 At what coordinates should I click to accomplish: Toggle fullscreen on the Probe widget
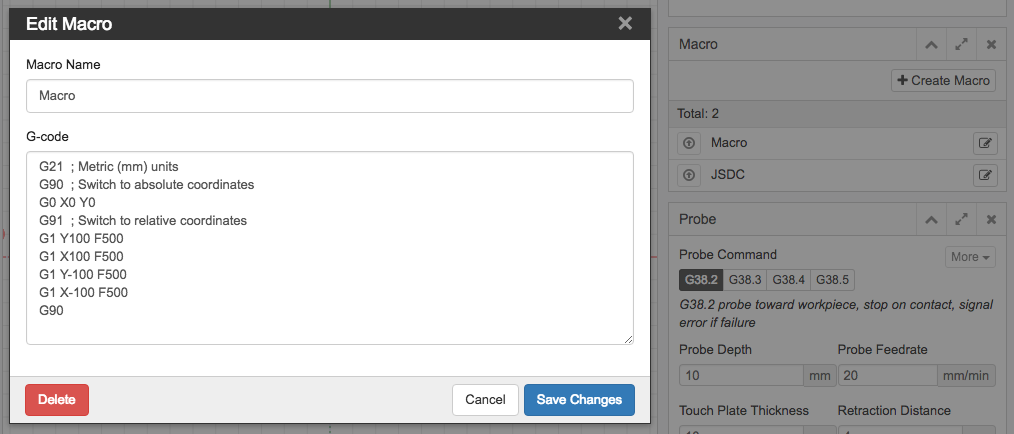coord(962,219)
